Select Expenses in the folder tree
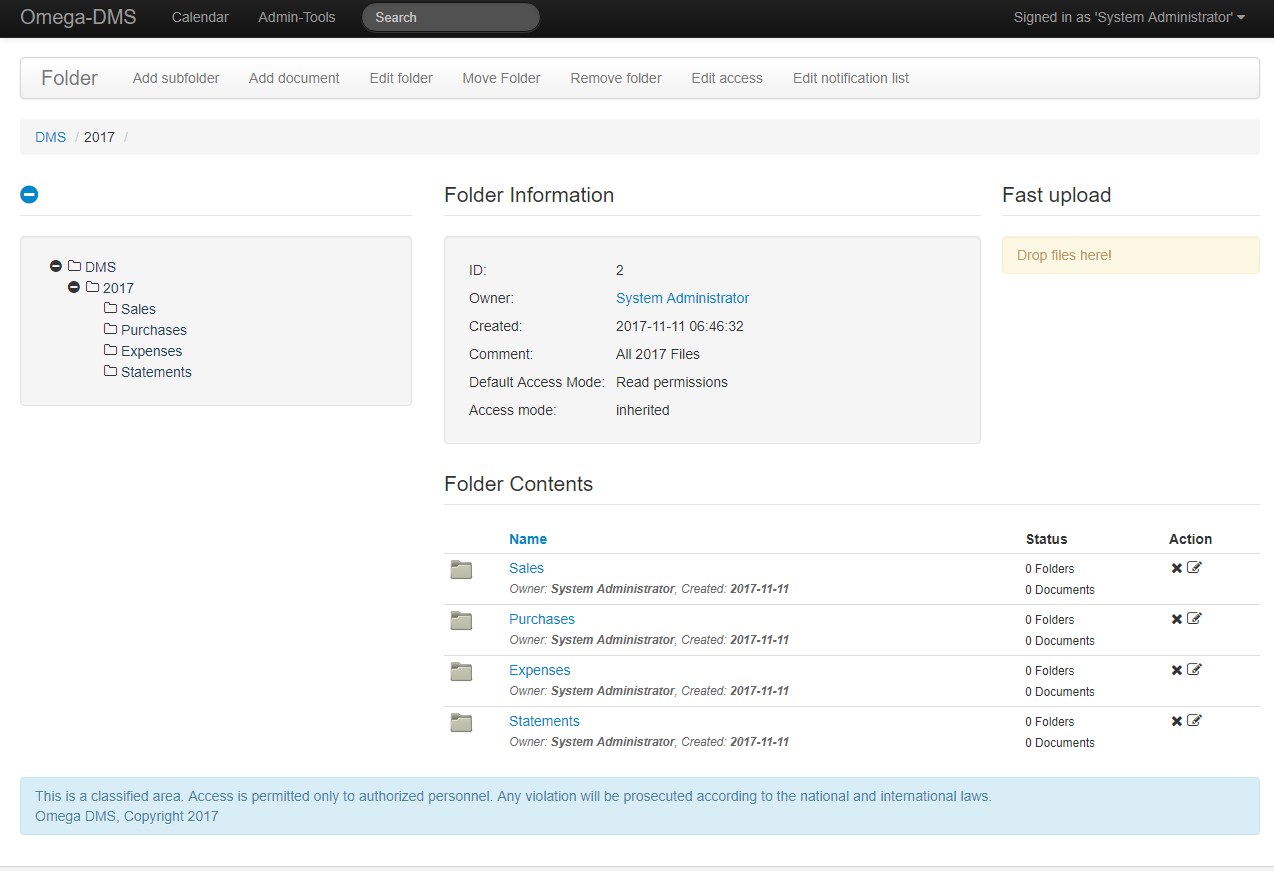The height and width of the screenshot is (871, 1274). (152, 351)
